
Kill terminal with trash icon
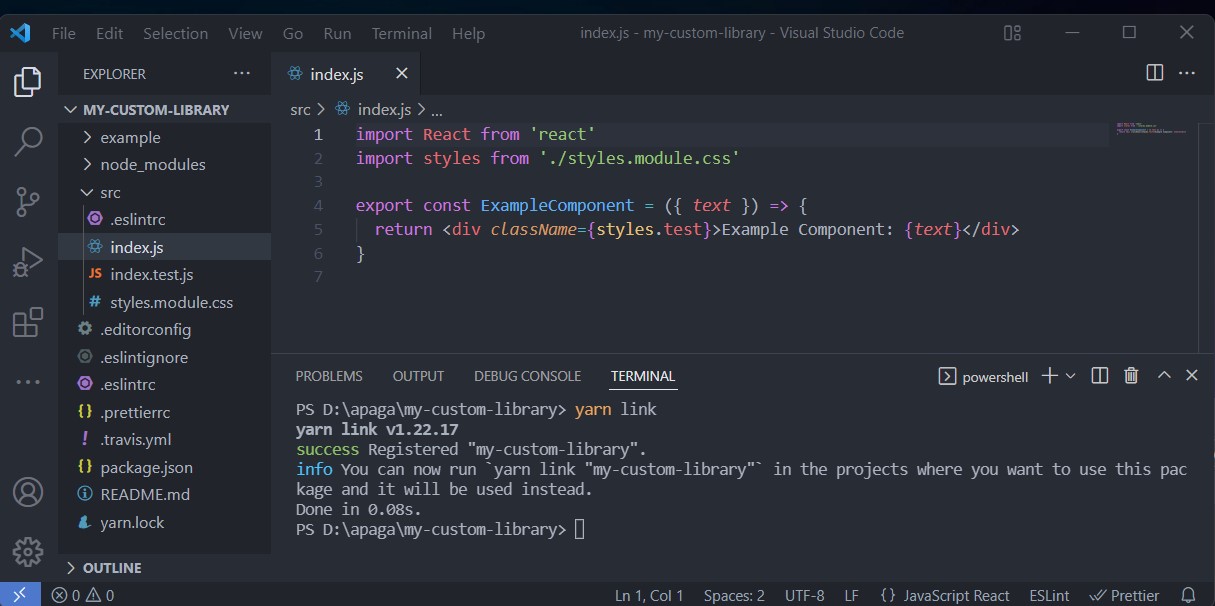1131,376
